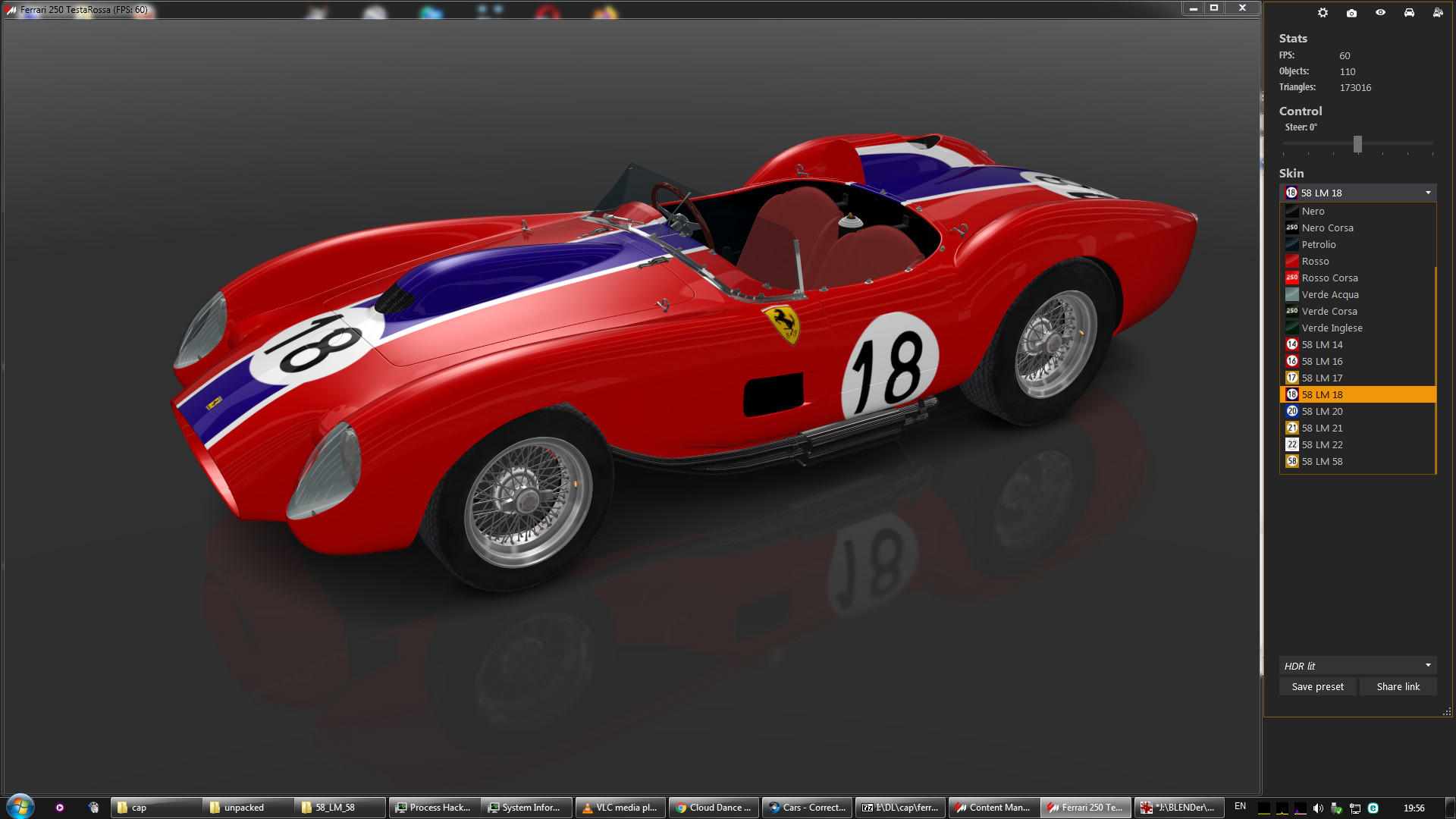1456x819 pixels.
Task: Click the quick launch purple circle icon
Action: point(60,808)
